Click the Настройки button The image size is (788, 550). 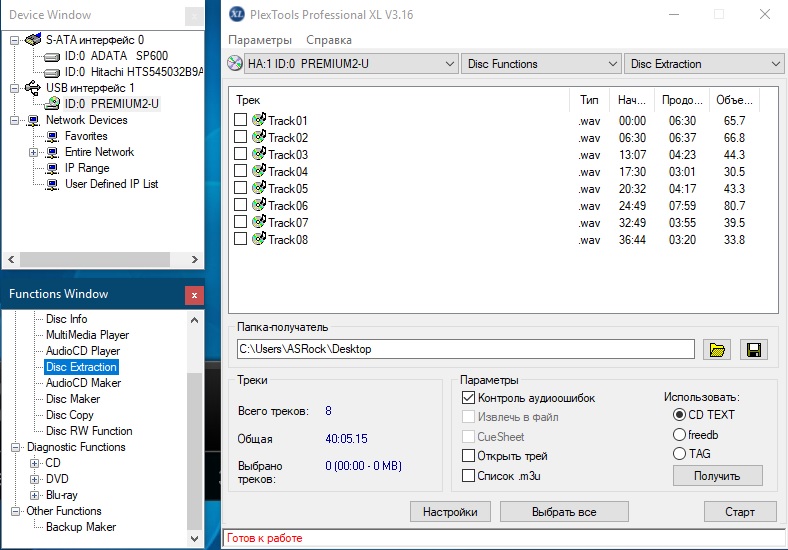click(x=450, y=512)
